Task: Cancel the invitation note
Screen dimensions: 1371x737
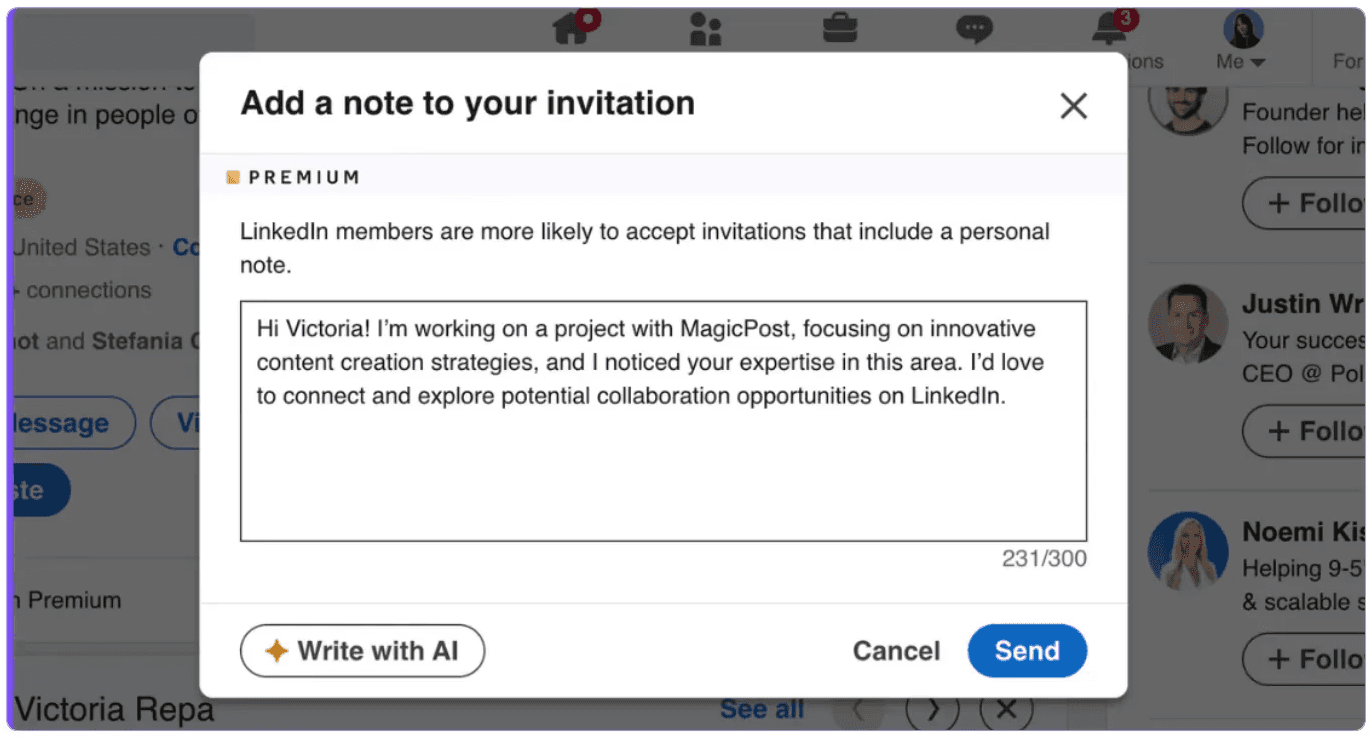Action: click(x=896, y=651)
